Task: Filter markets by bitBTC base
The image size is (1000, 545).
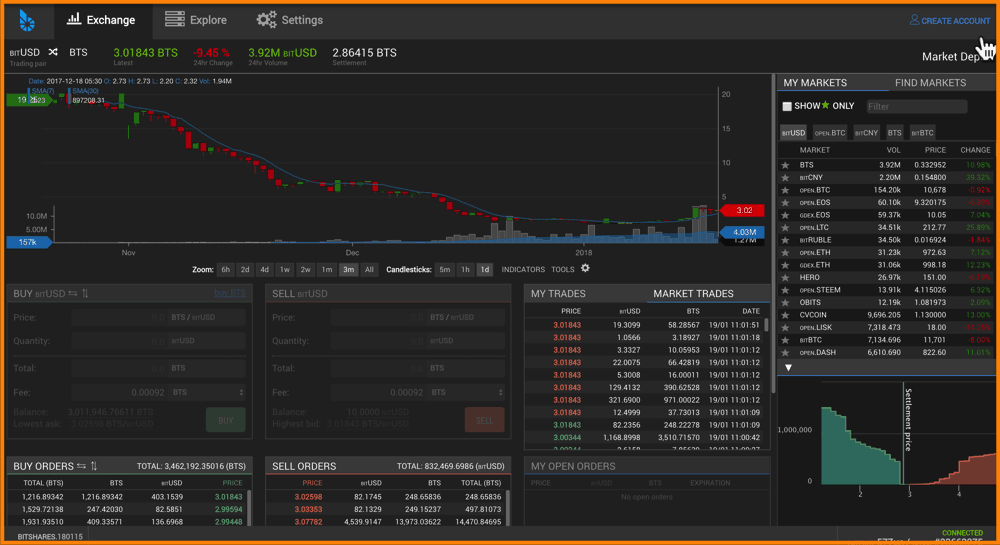Action: pos(922,133)
